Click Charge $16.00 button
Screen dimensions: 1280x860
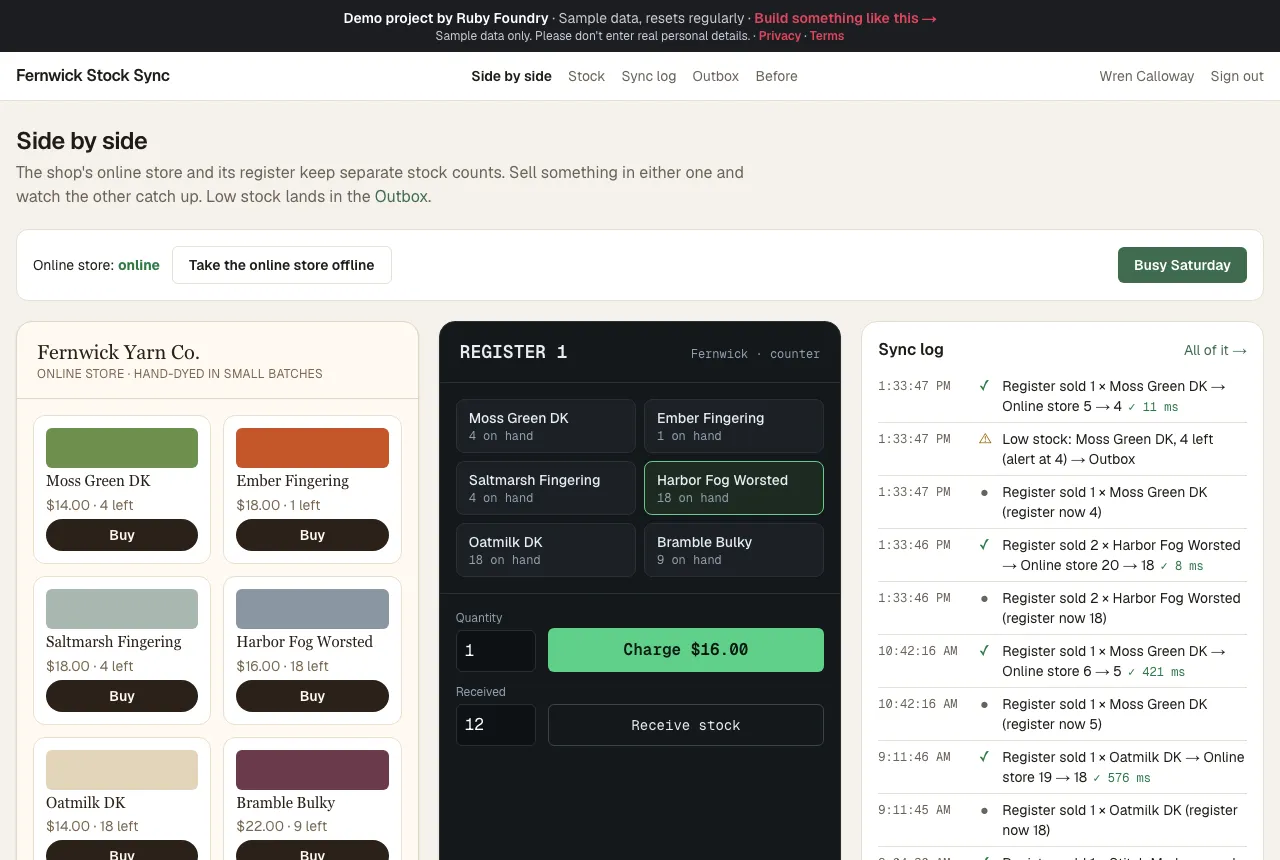click(686, 650)
